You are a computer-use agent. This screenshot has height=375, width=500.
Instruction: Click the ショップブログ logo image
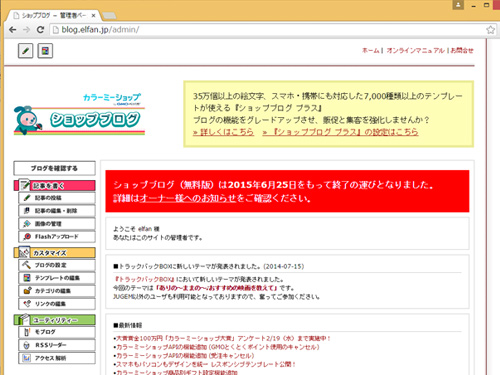point(79,115)
